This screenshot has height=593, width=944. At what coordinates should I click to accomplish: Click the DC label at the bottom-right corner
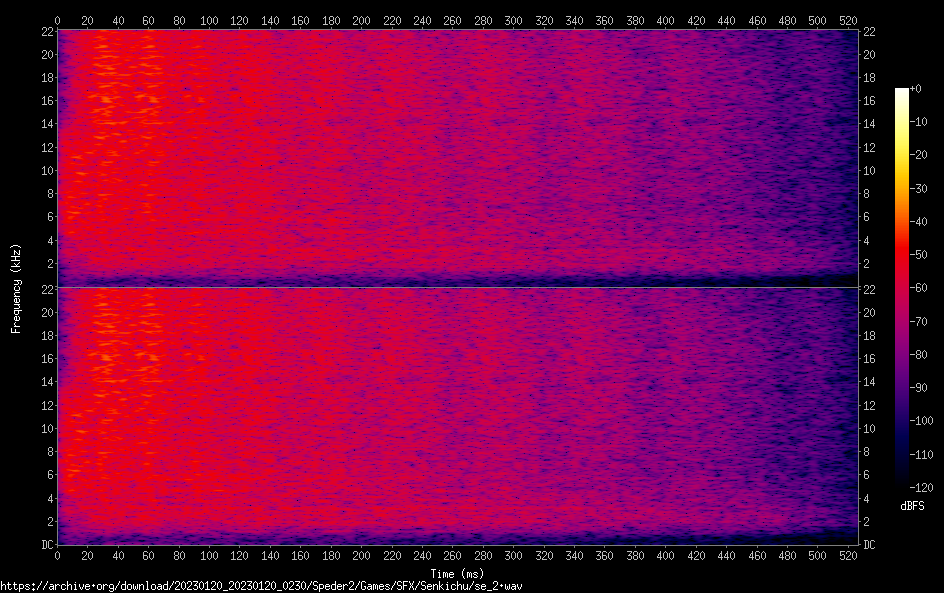[x=871, y=545]
